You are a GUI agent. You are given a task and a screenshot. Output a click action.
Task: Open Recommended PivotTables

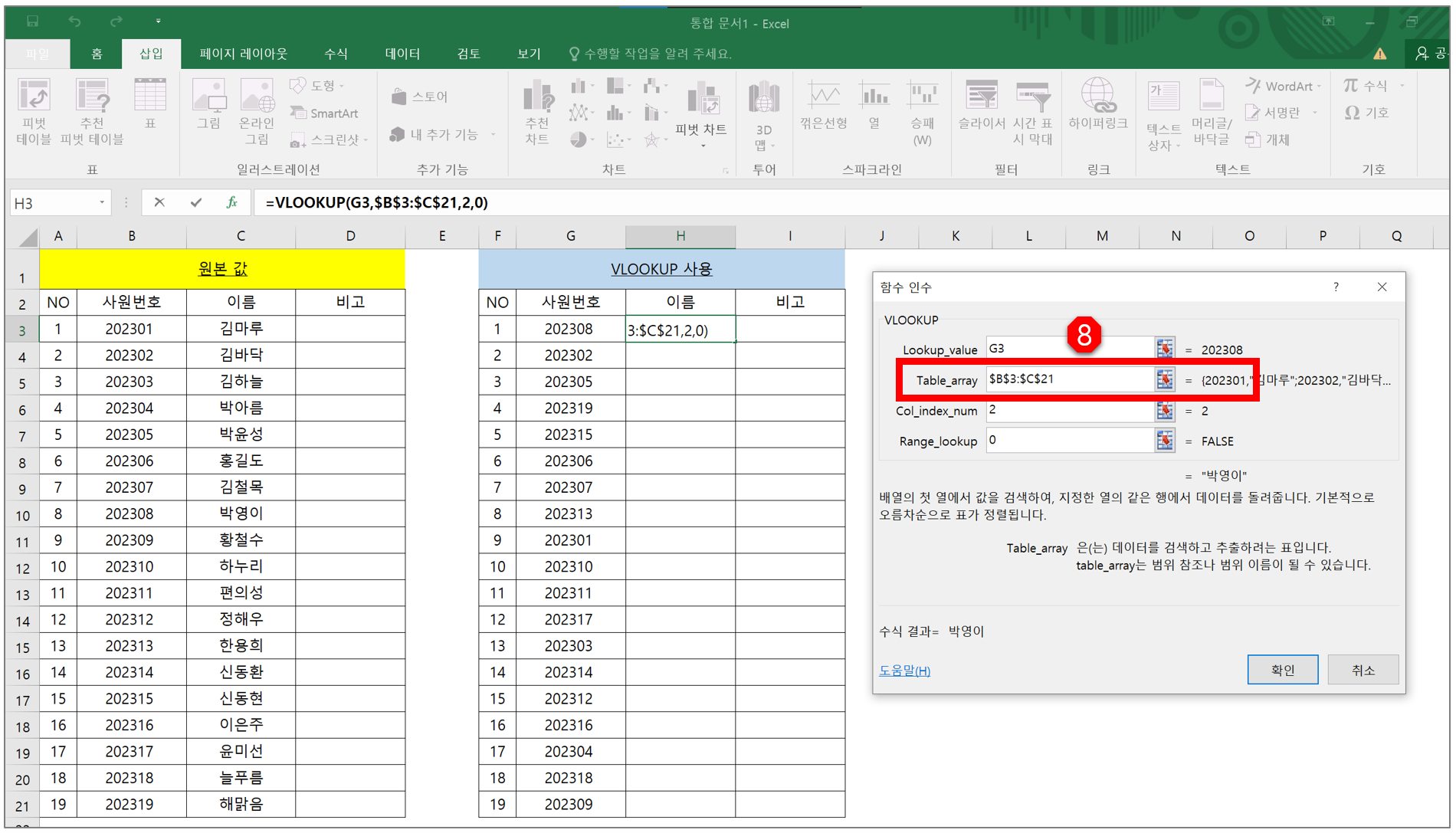[x=92, y=112]
